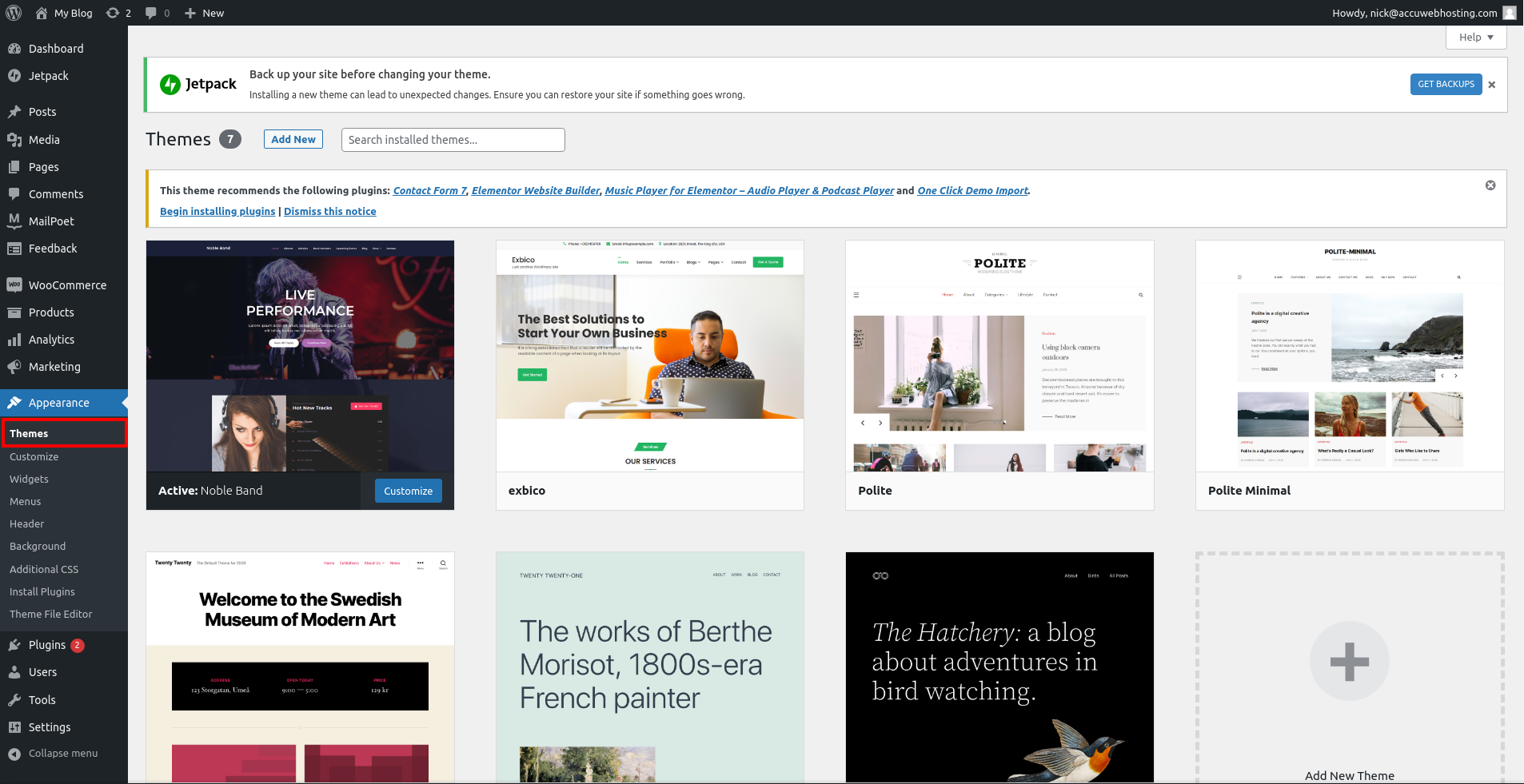Open Background submenu item
1524x784 pixels.
coord(38,547)
